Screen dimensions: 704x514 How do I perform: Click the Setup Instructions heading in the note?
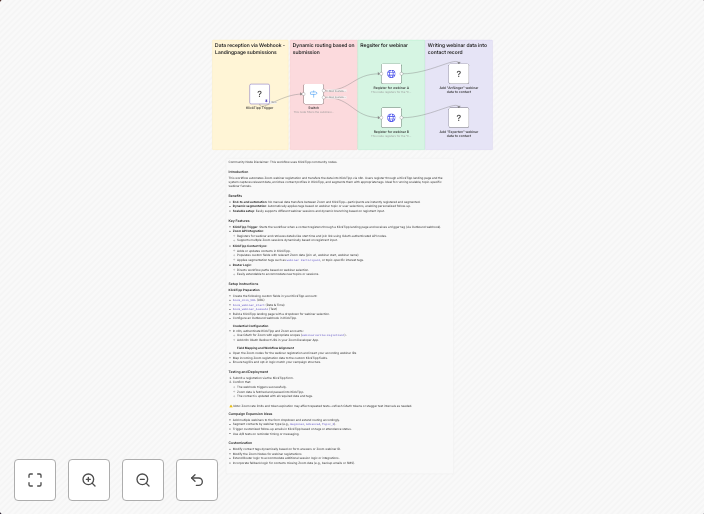(243, 284)
